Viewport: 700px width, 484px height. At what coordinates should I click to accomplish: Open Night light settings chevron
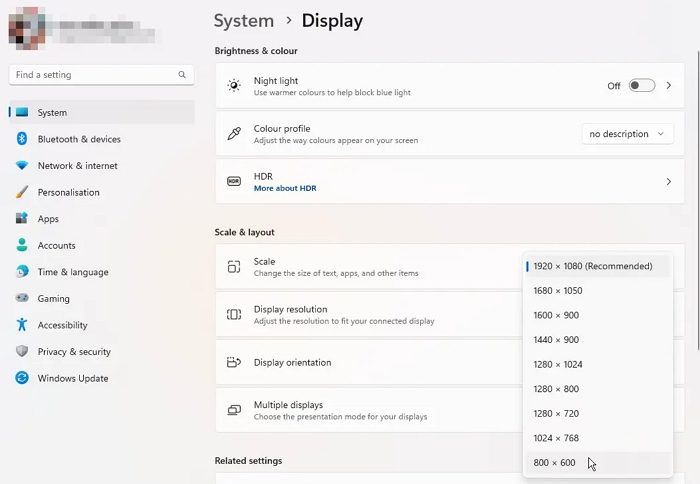(x=669, y=85)
